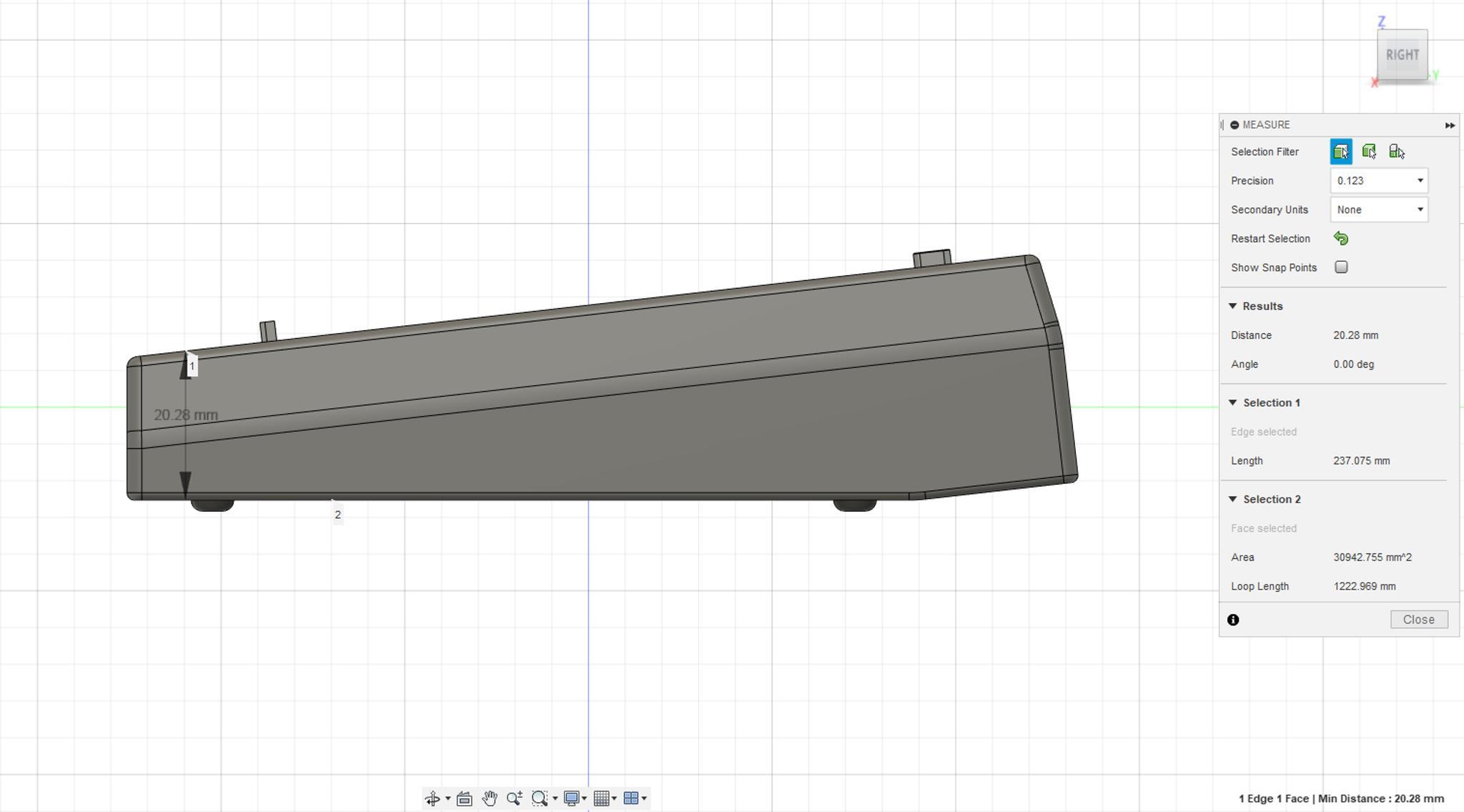Collapse the Selection 2 section
This screenshot has height=812, width=1464.
point(1232,499)
